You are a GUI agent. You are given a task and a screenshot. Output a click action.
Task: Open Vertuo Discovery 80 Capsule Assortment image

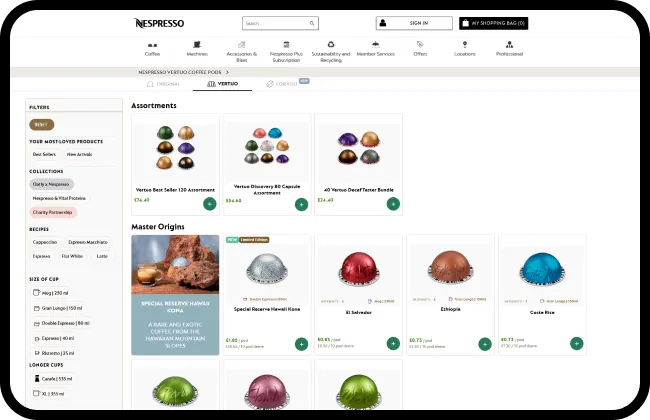point(267,146)
